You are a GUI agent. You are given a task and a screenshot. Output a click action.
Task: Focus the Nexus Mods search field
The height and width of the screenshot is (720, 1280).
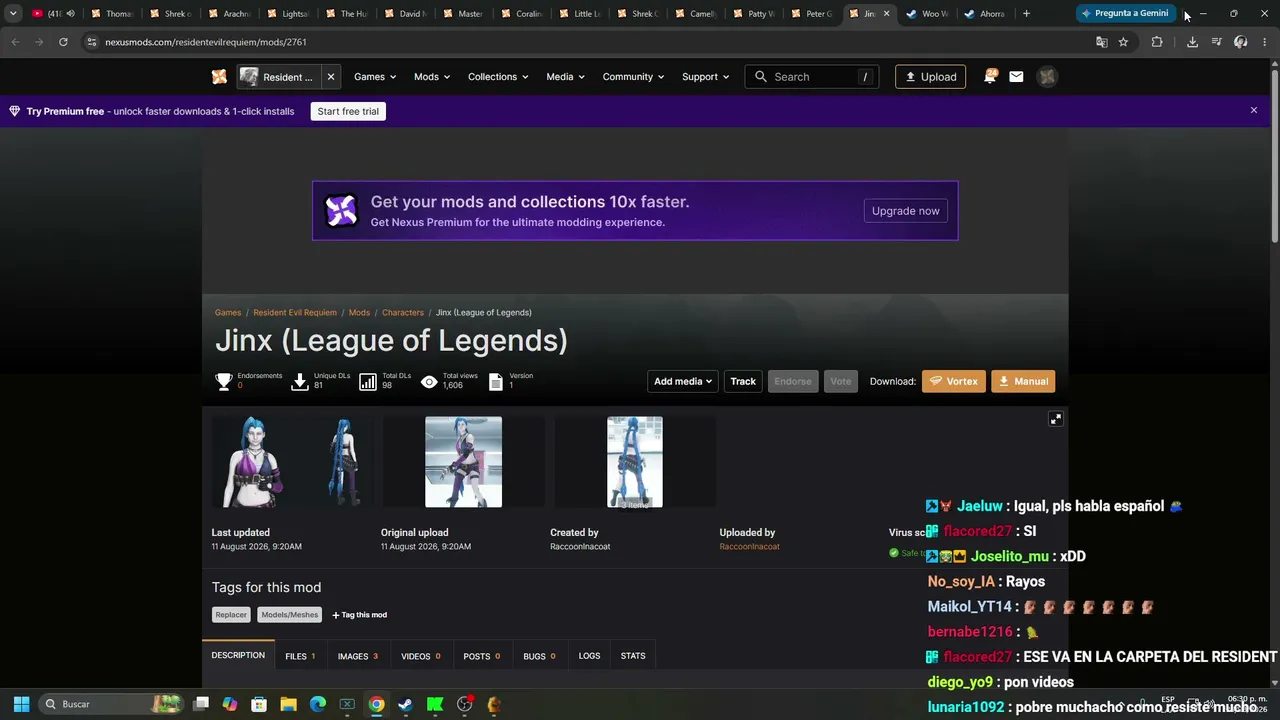(812, 77)
